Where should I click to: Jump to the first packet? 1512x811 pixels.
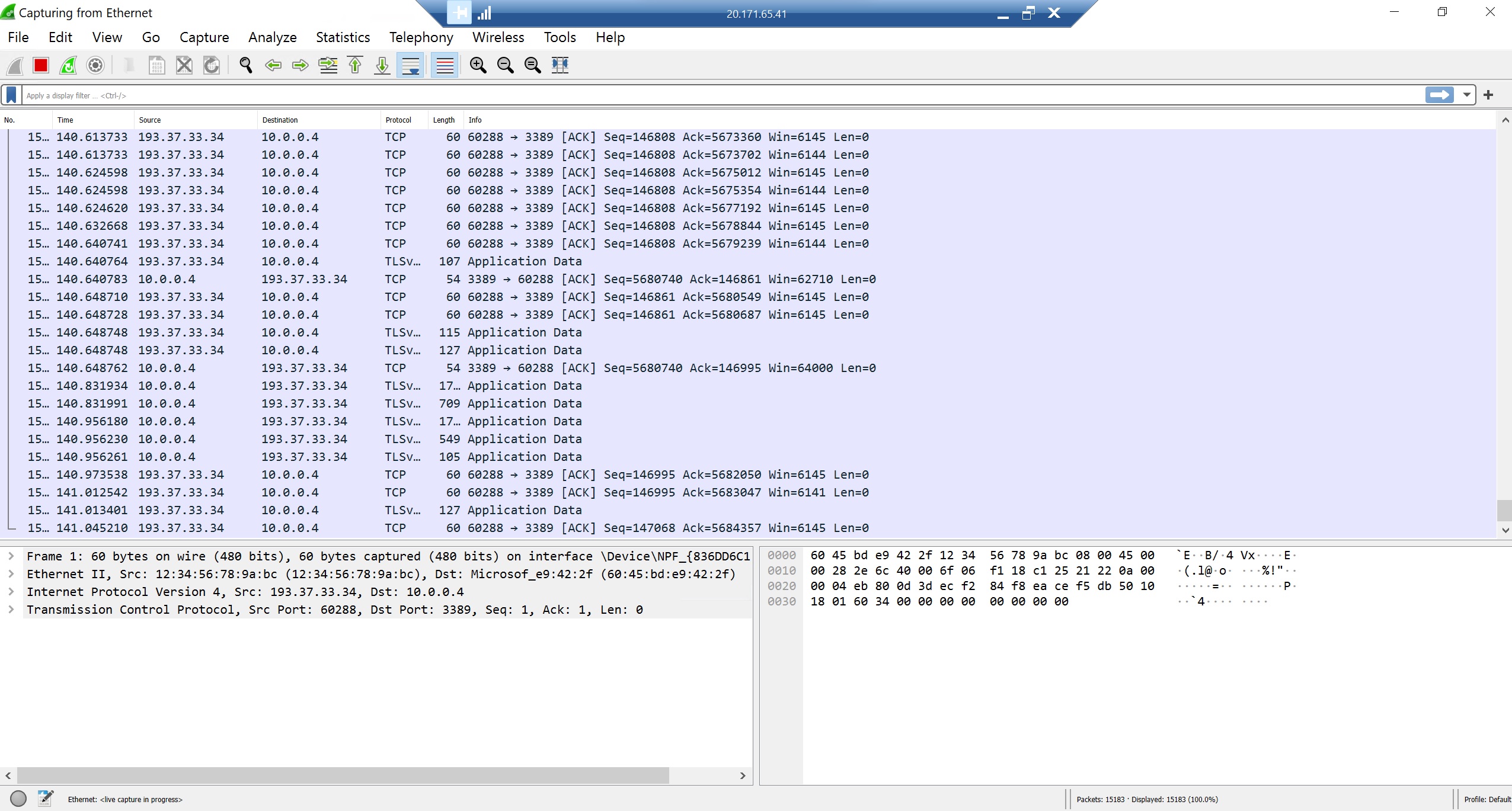(355, 65)
